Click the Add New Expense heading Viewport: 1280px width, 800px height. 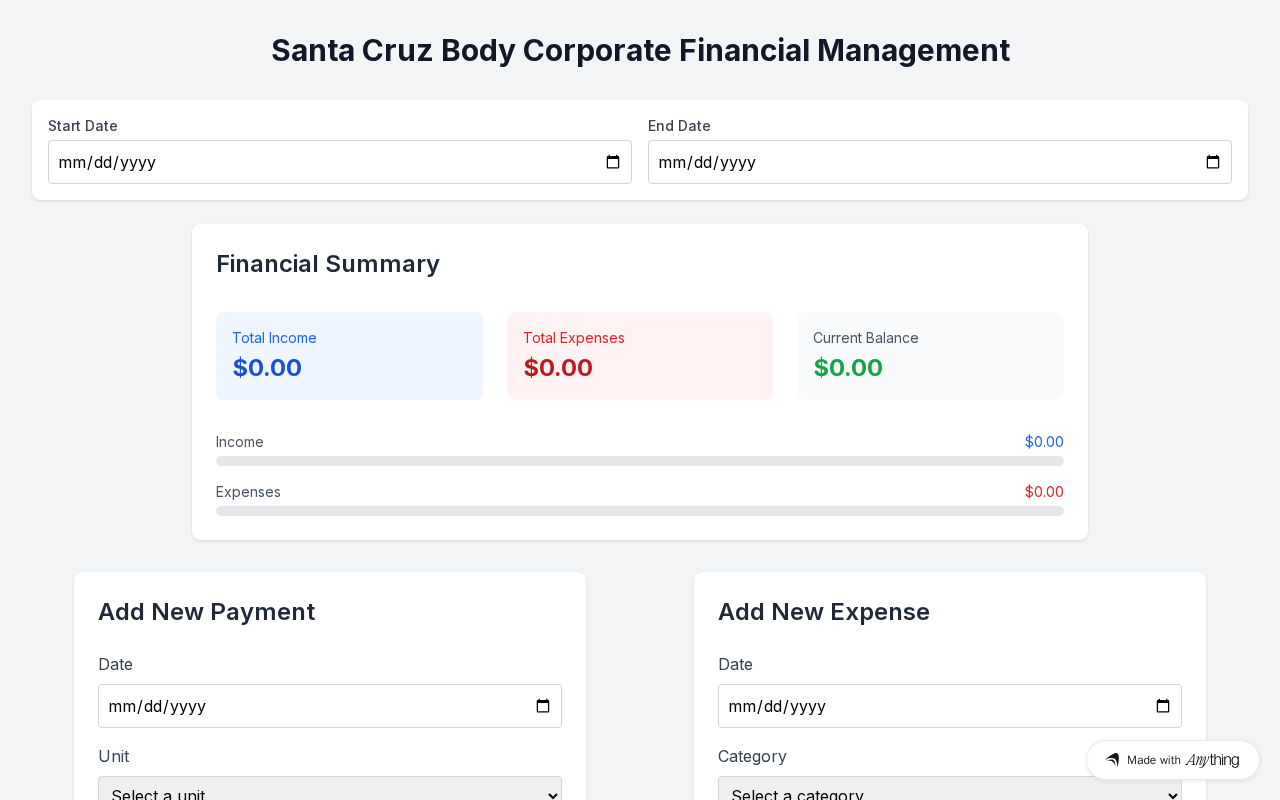point(824,612)
